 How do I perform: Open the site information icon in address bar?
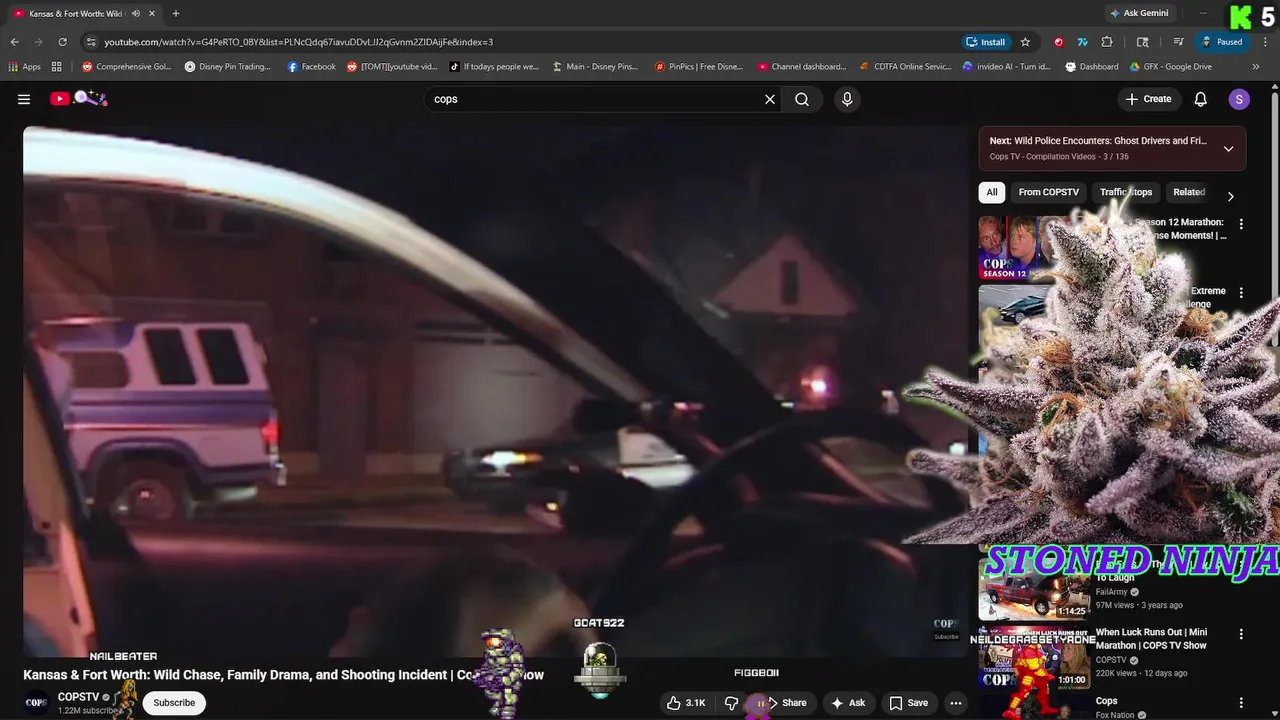click(x=91, y=42)
